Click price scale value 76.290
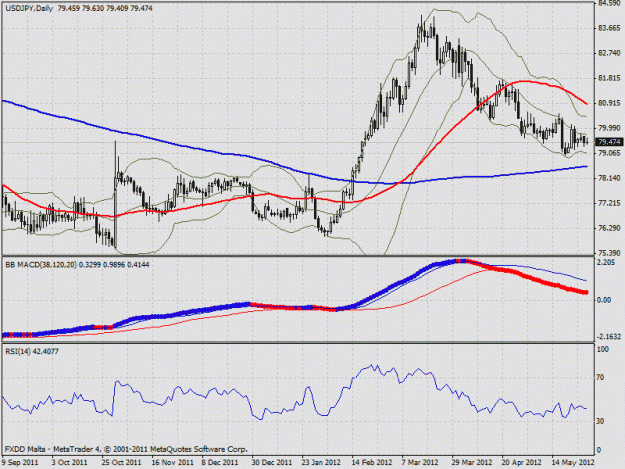Image resolution: width=625 pixels, height=469 pixels. (609, 228)
